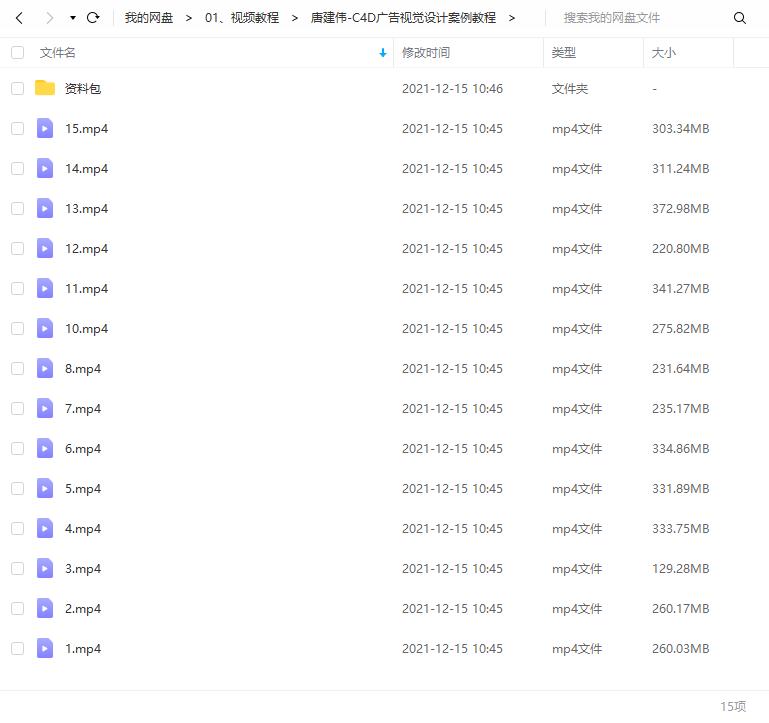769x723 pixels.
Task: Sort files by 修改时间 column
Action: click(x=426, y=53)
